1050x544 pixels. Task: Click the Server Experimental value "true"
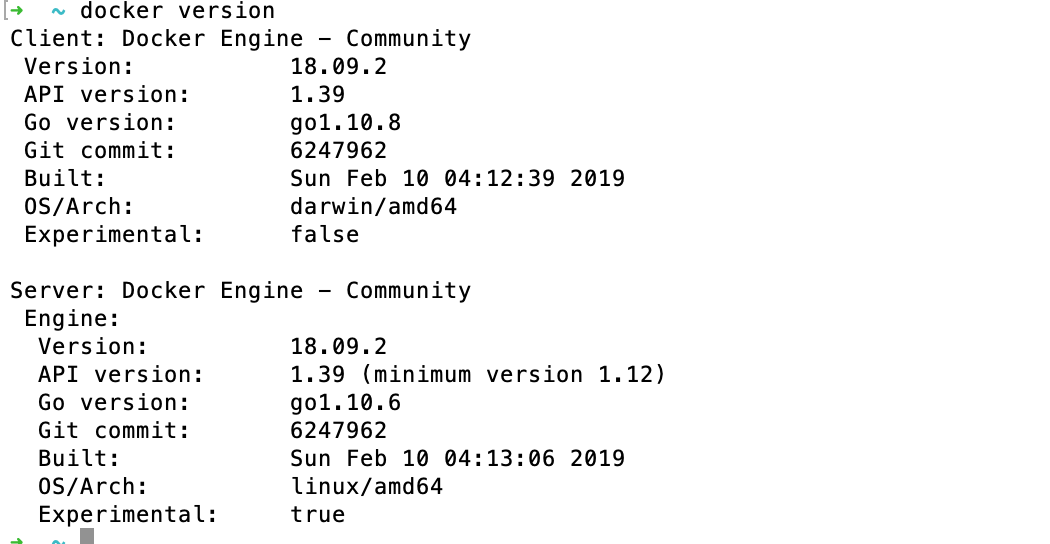click(x=317, y=515)
